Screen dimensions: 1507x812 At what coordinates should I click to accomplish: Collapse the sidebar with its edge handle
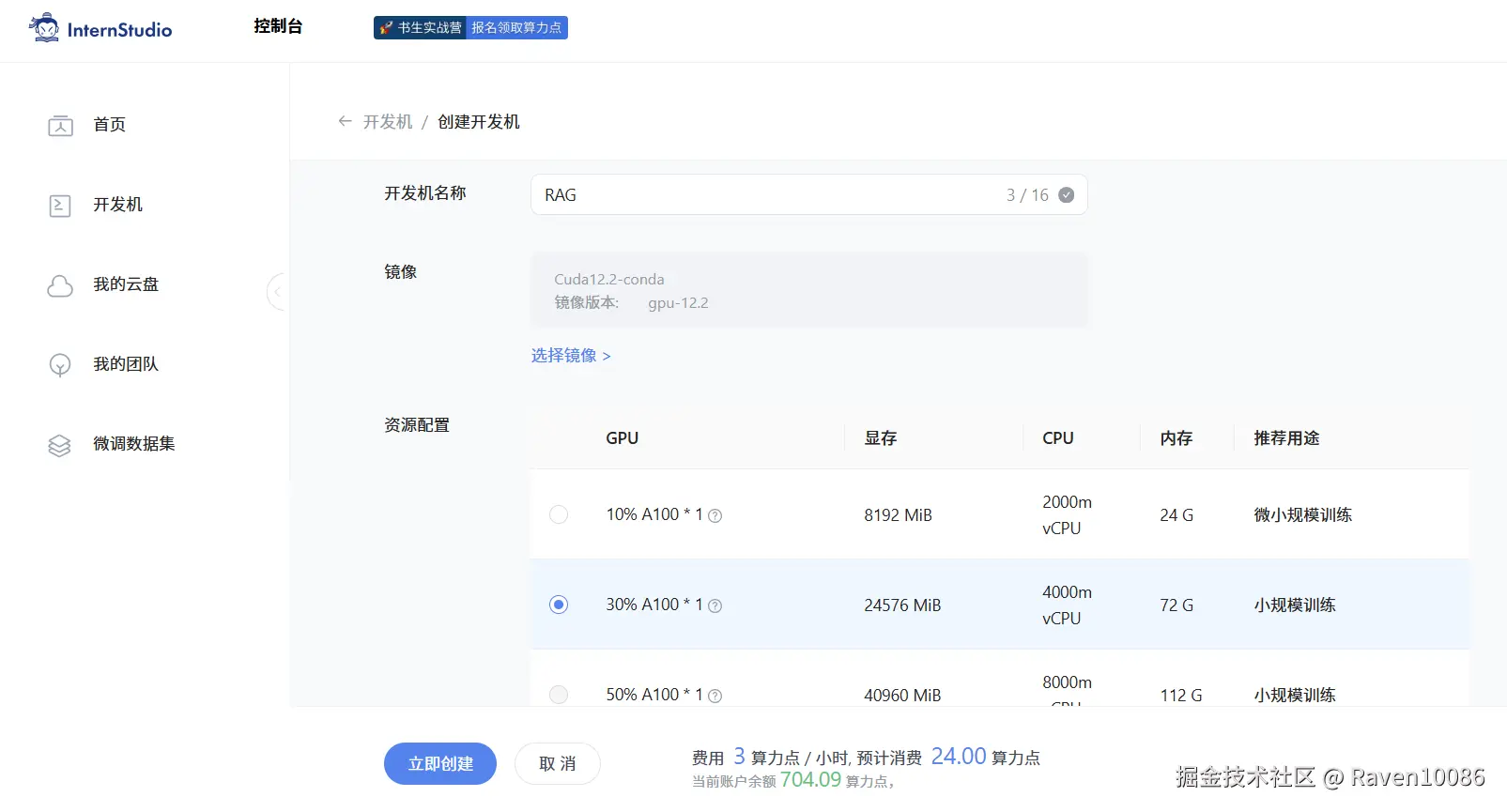(276, 292)
